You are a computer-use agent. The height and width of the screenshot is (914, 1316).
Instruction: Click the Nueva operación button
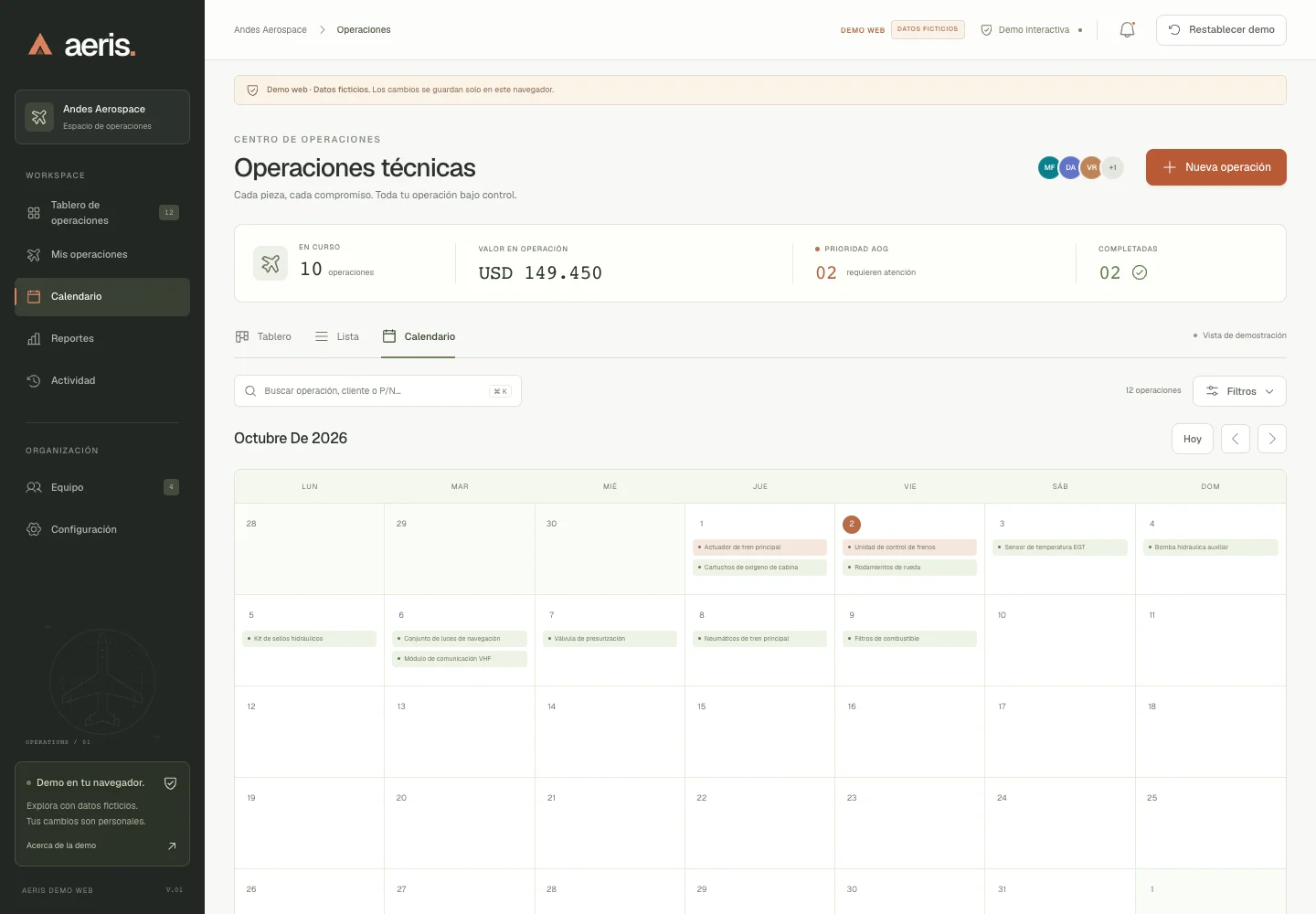pyautogui.click(x=1216, y=167)
